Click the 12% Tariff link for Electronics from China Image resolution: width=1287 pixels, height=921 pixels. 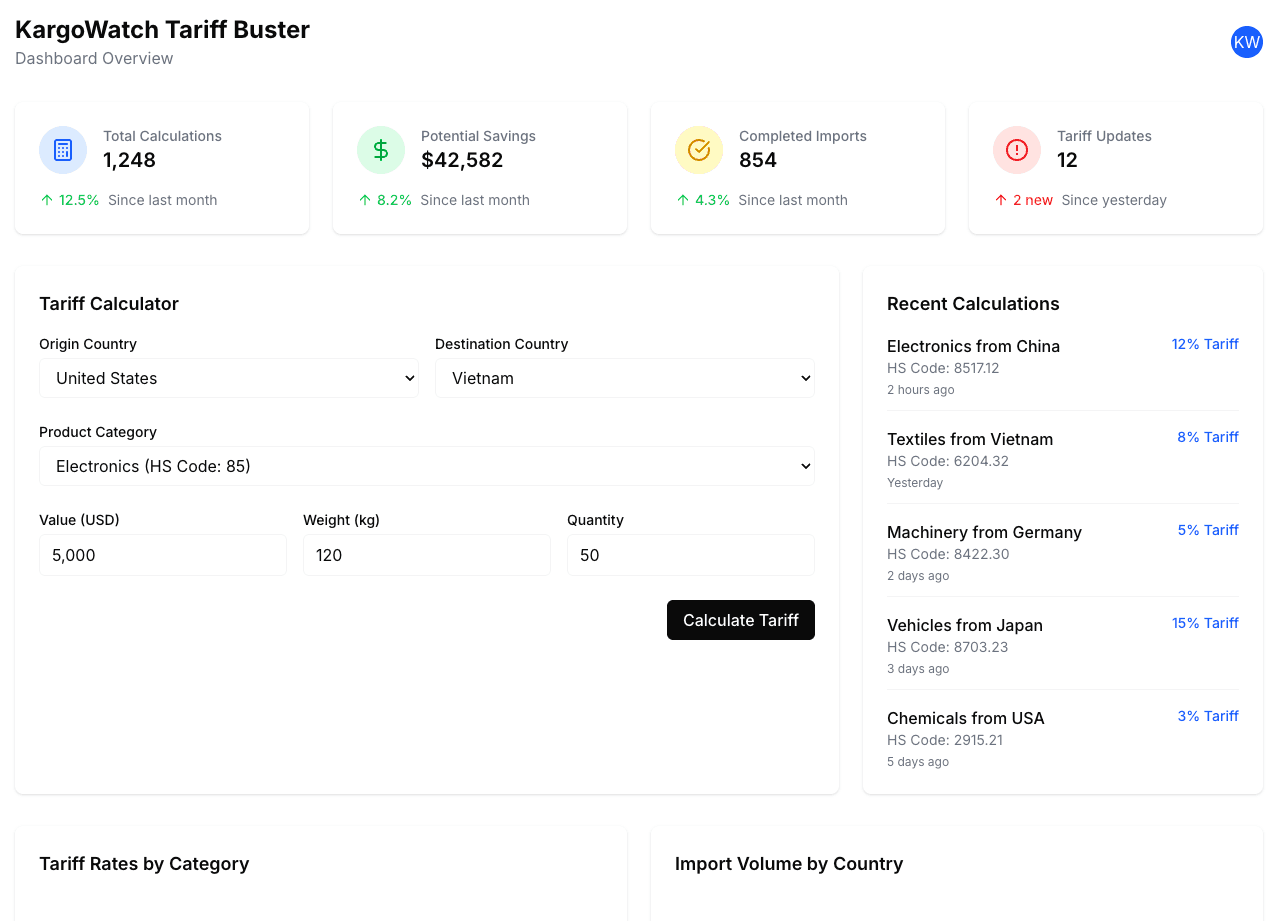[1205, 344]
